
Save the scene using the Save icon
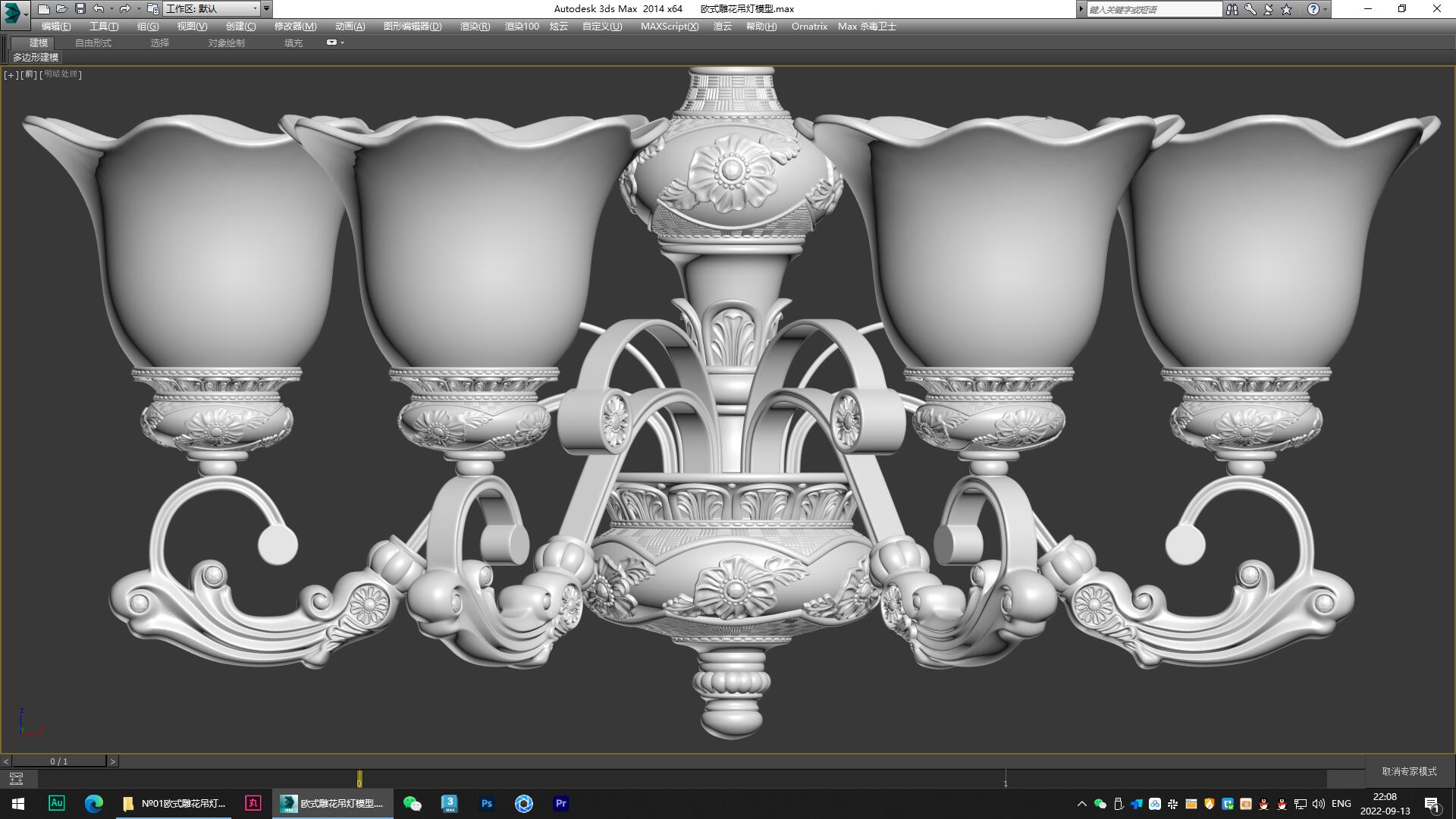[x=80, y=9]
